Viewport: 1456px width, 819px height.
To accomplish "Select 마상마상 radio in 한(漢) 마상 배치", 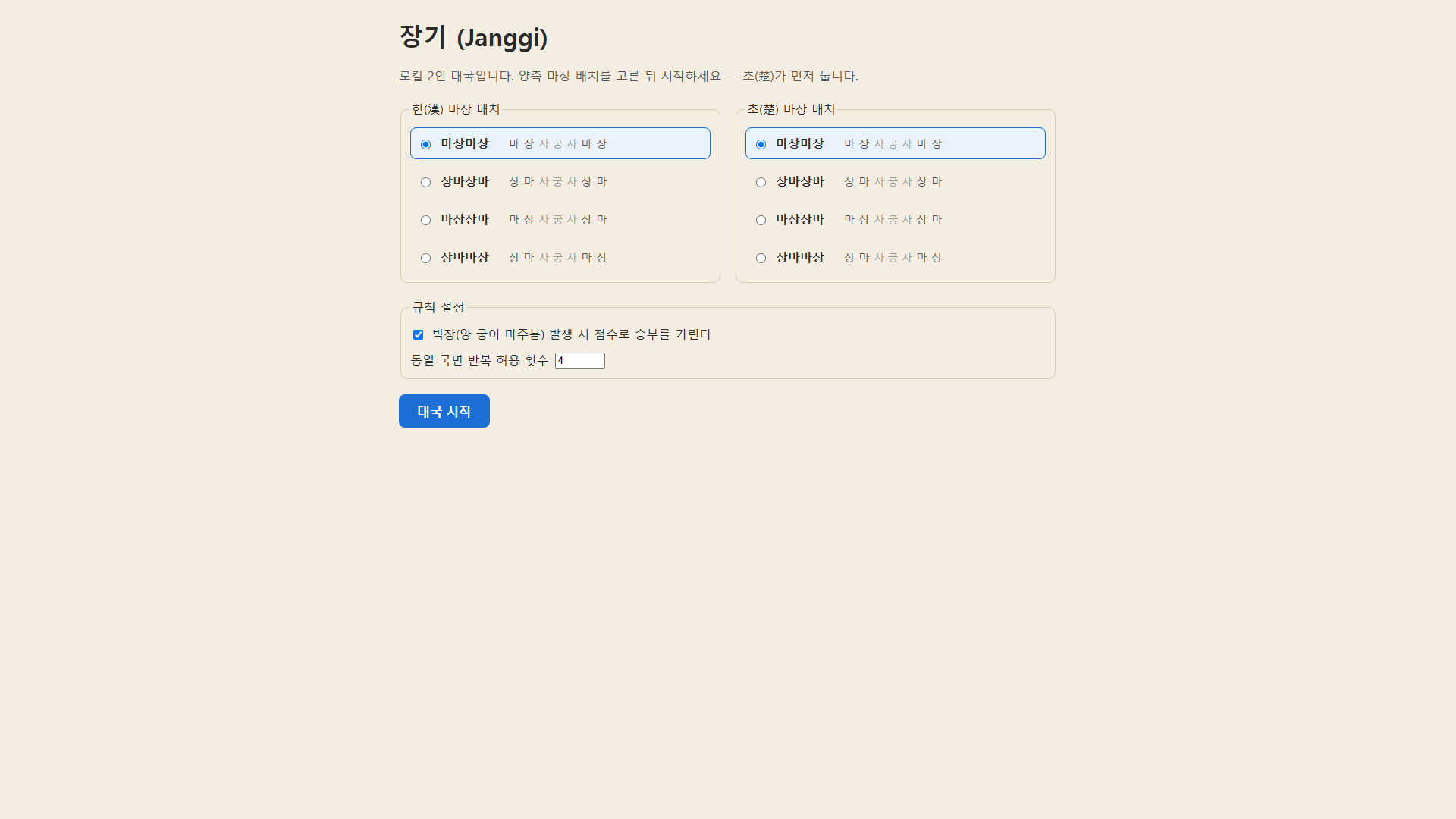I will coord(425,144).
